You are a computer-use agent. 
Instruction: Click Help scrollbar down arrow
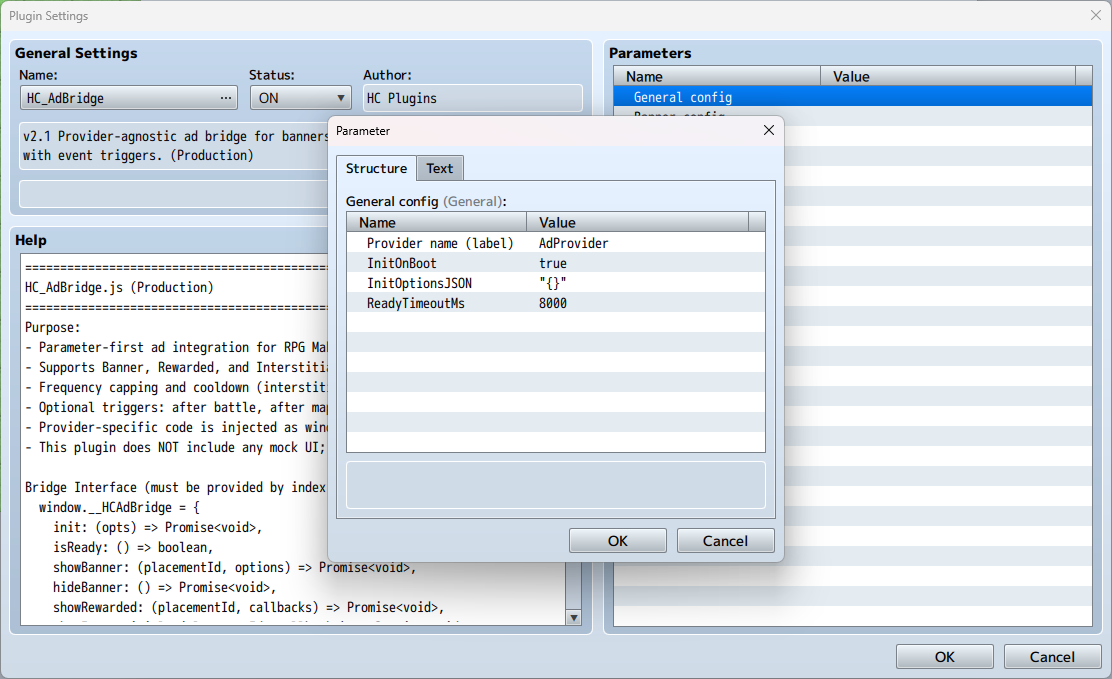(x=574, y=618)
